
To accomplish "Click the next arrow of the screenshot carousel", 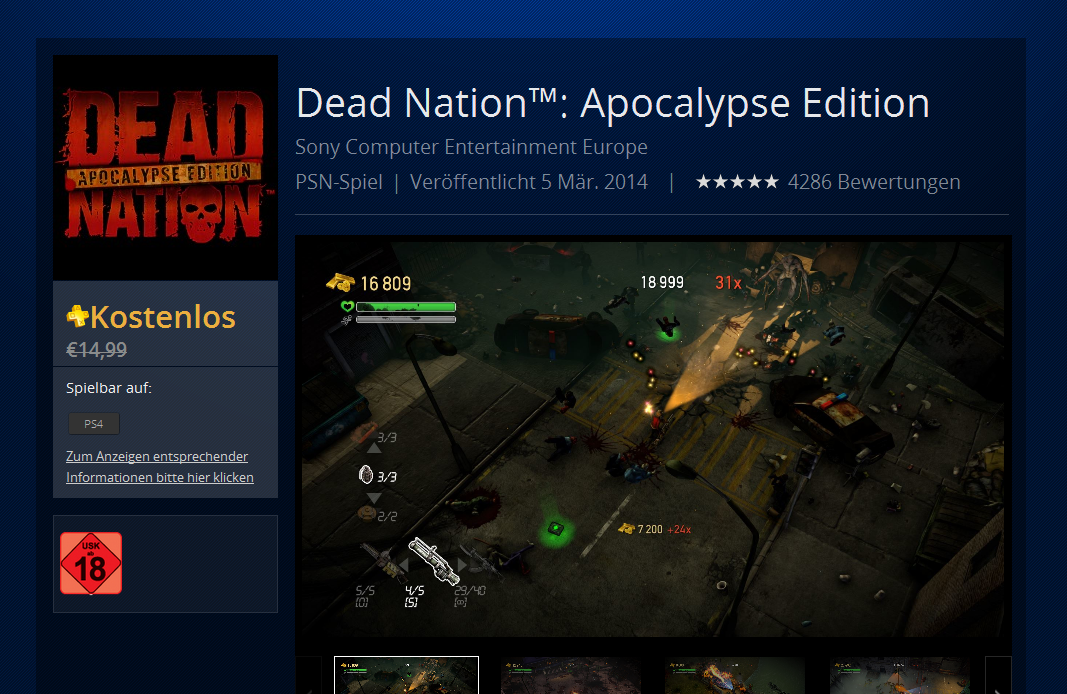I will click(998, 676).
